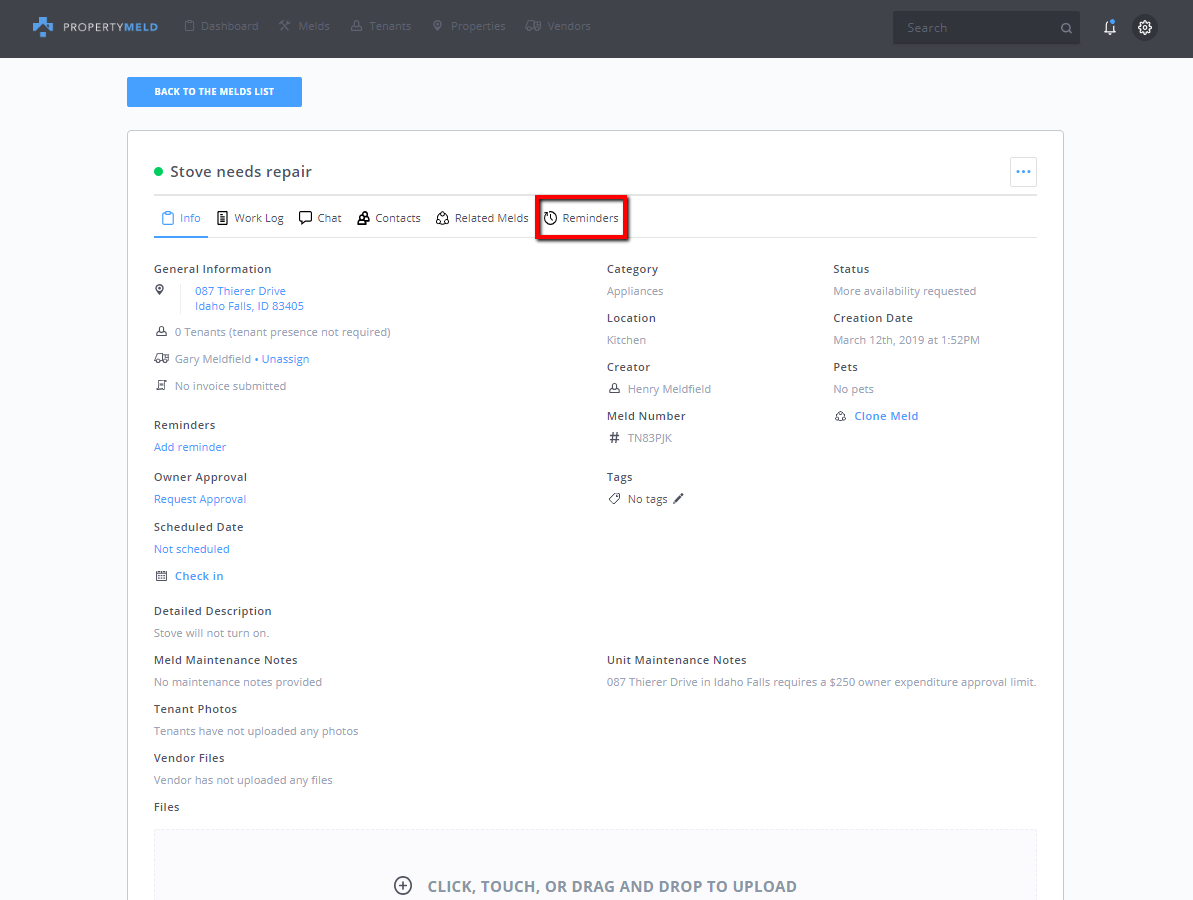
Task: Click the Request Approval link
Action: [x=200, y=499]
